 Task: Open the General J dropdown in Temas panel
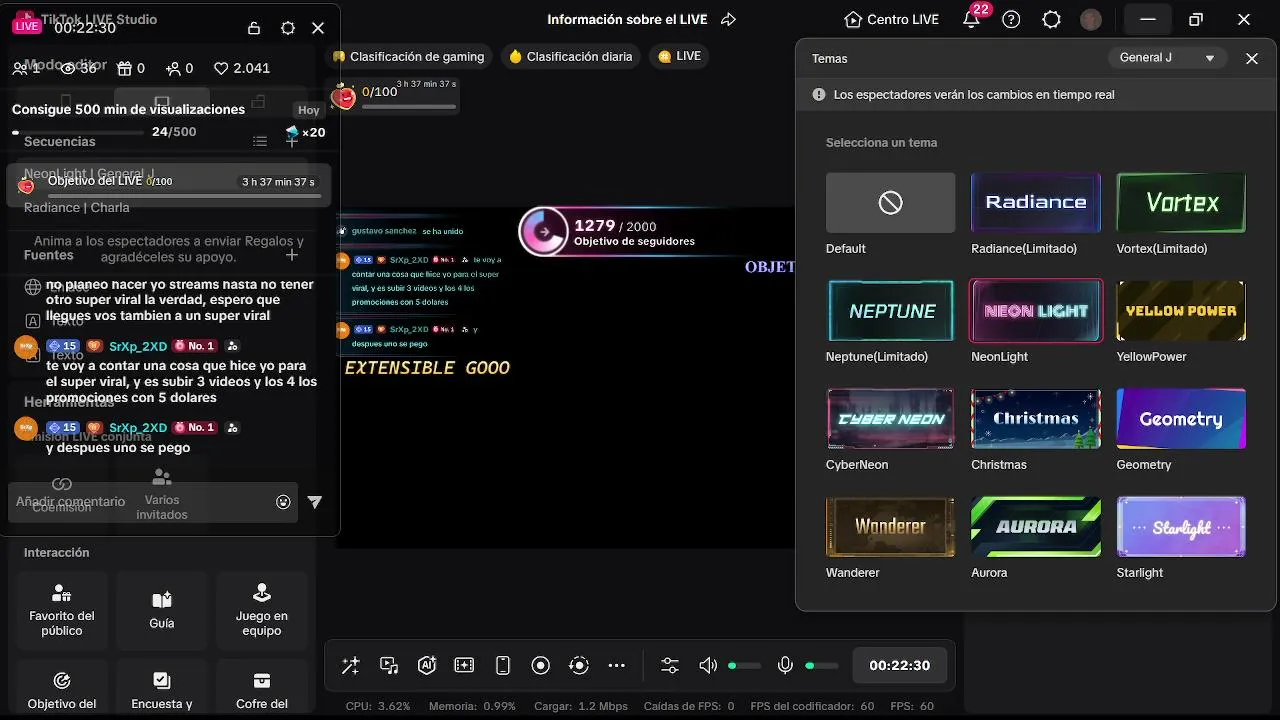pos(1168,58)
